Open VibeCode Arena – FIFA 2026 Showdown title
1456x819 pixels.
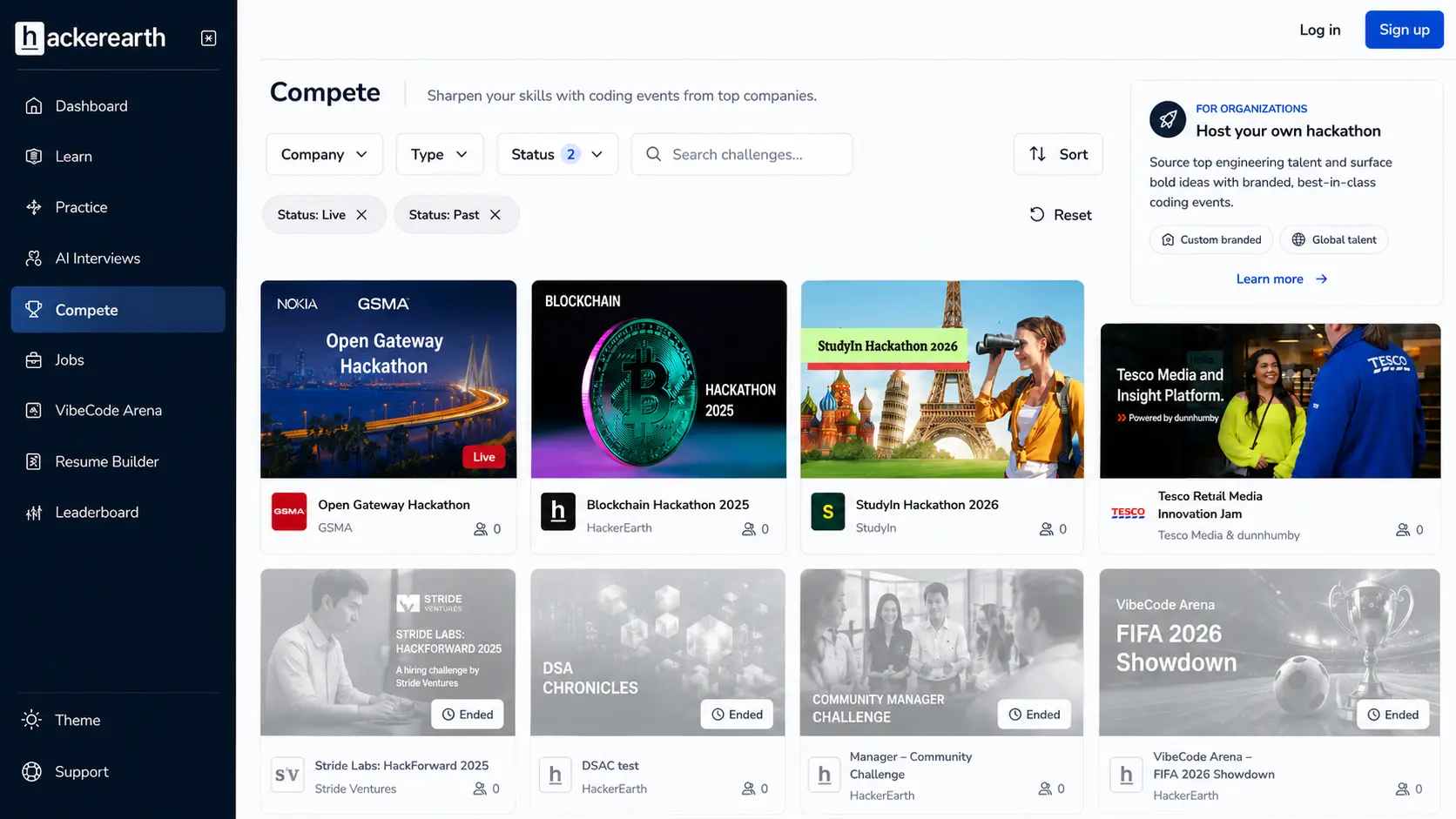[1214, 766]
